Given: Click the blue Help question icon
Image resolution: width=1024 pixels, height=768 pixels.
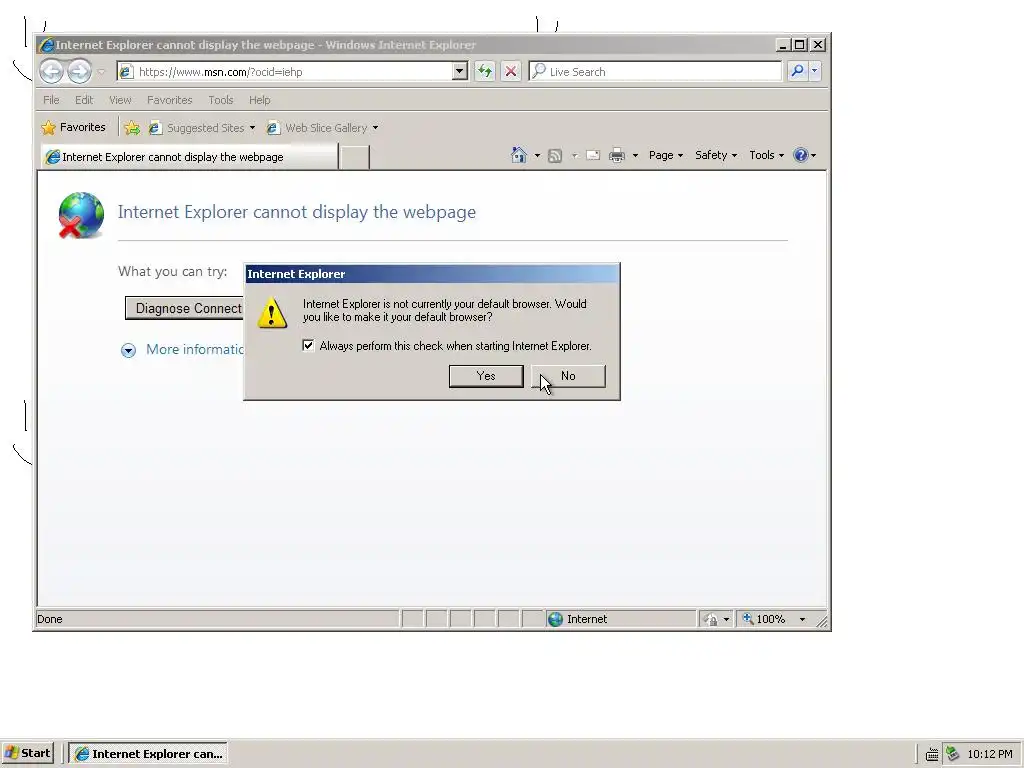Looking at the screenshot, I should (x=801, y=155).
